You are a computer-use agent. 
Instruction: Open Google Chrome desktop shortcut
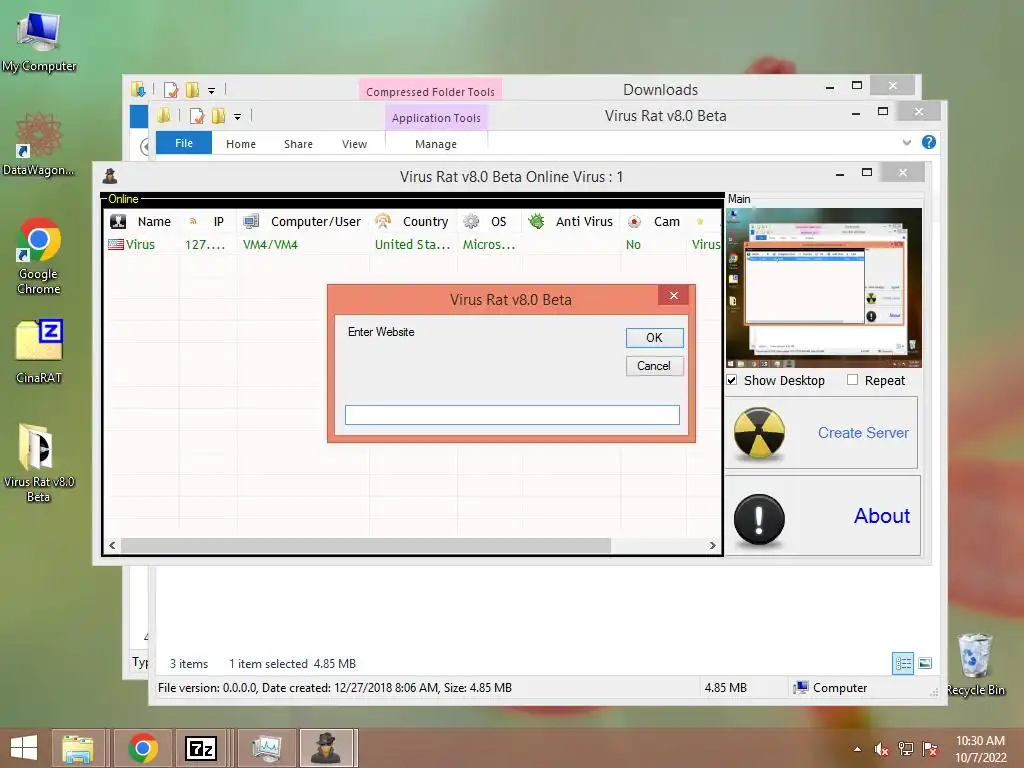[x=39, y=256]
